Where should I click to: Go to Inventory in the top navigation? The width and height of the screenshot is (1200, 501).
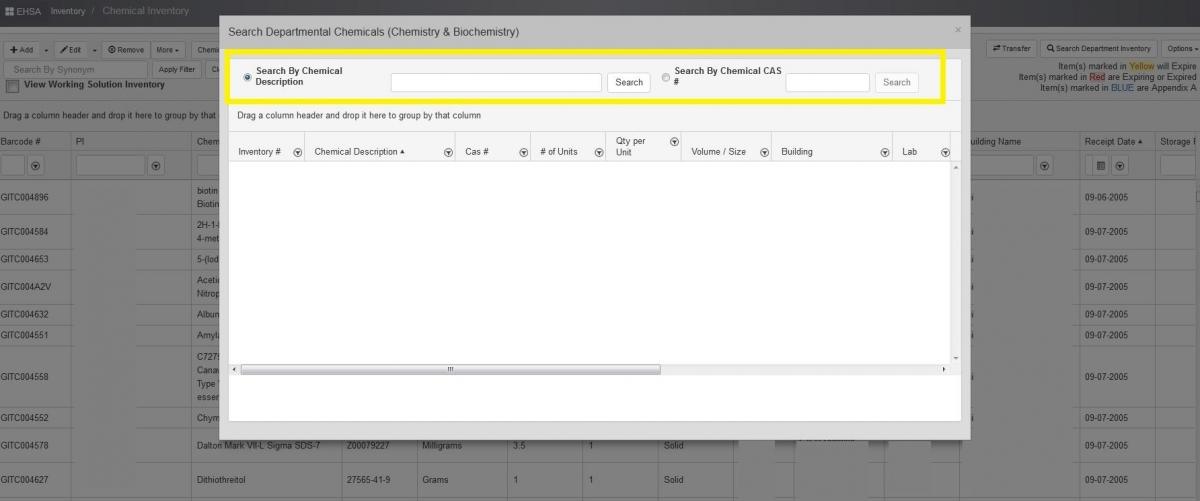[68, 11]
